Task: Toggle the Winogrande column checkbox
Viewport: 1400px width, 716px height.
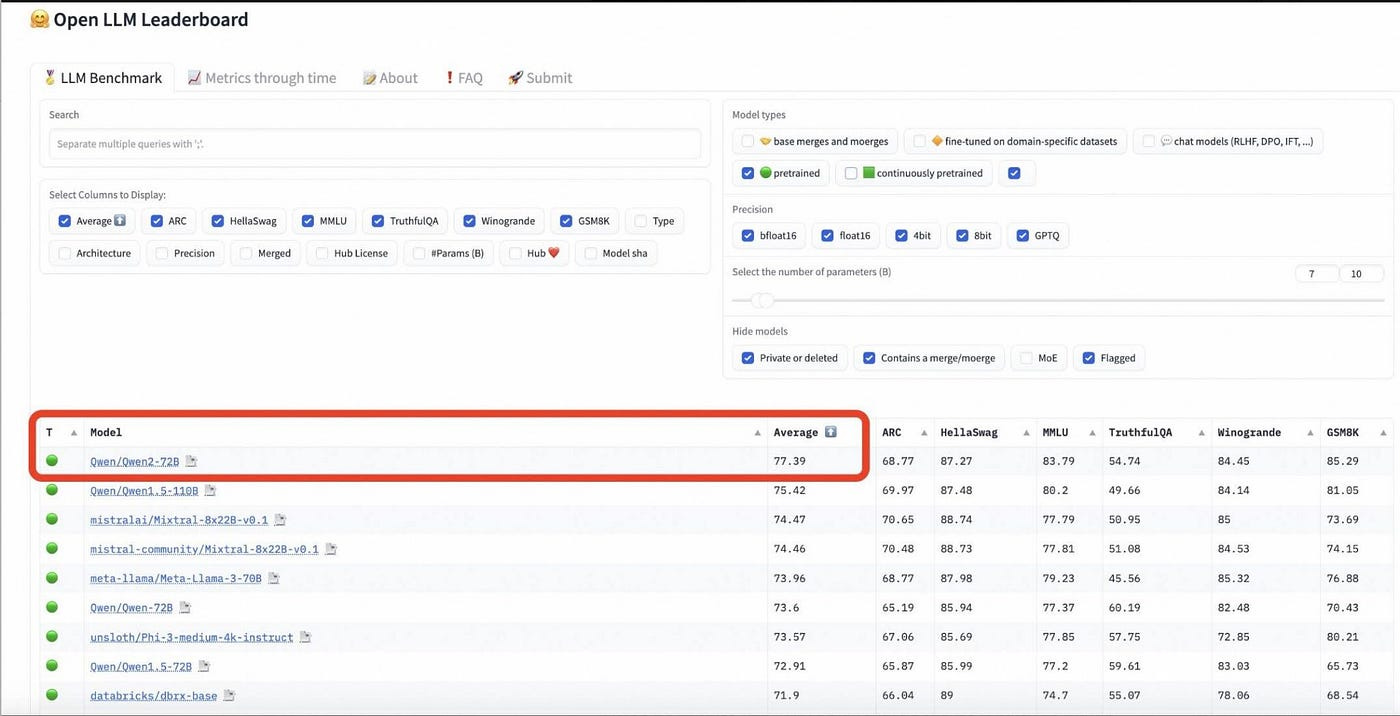Action: click(x=469, y=221)
